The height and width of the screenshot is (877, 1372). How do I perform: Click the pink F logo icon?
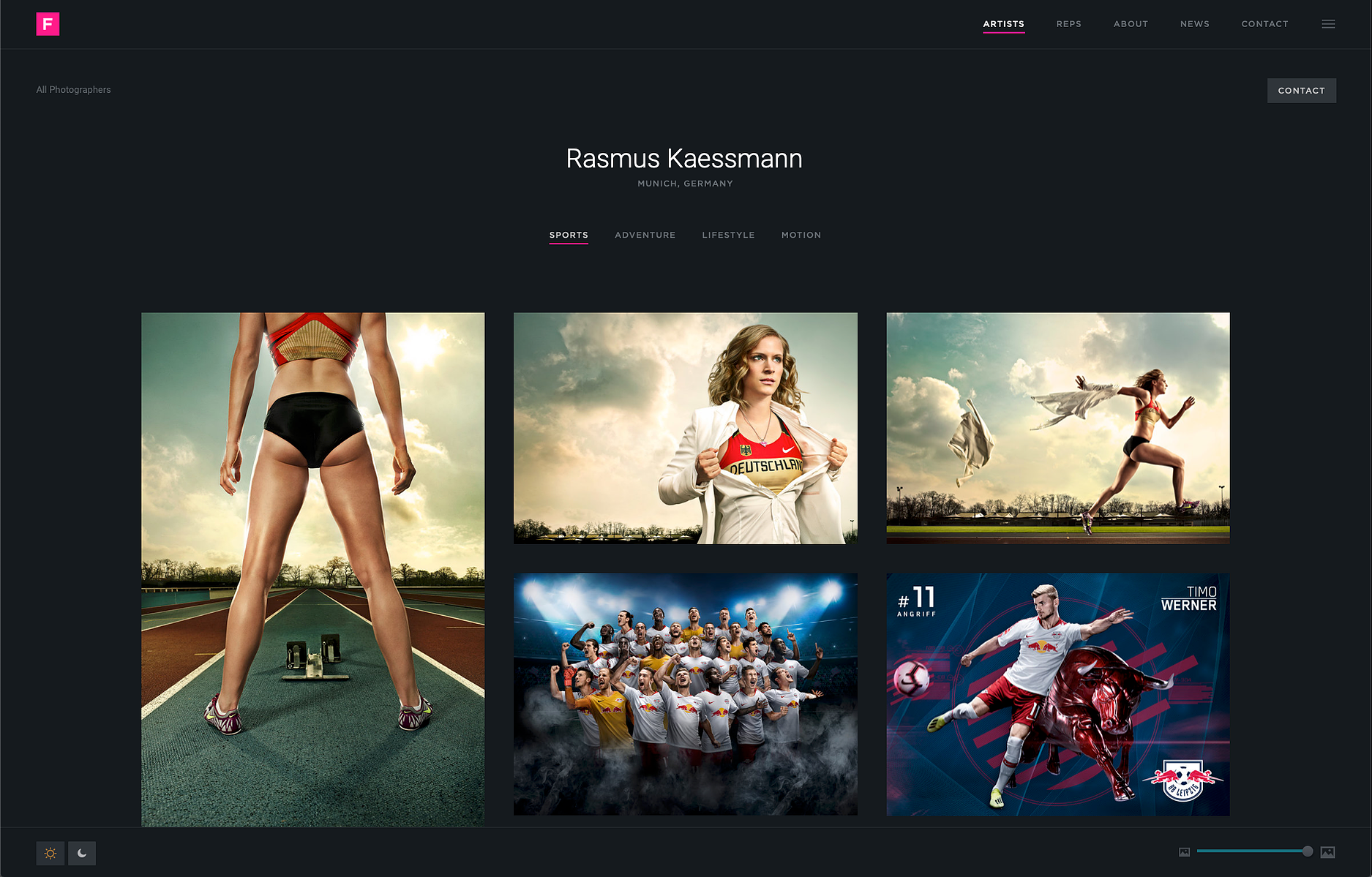(48, 24)
